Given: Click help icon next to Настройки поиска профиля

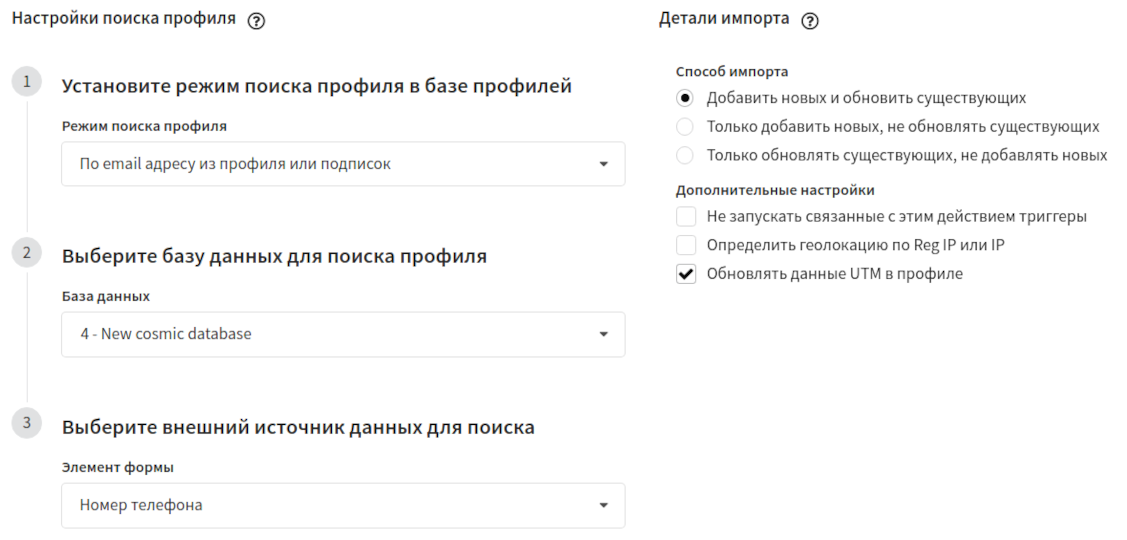Looking at the screenshot, I should (256, 21).
